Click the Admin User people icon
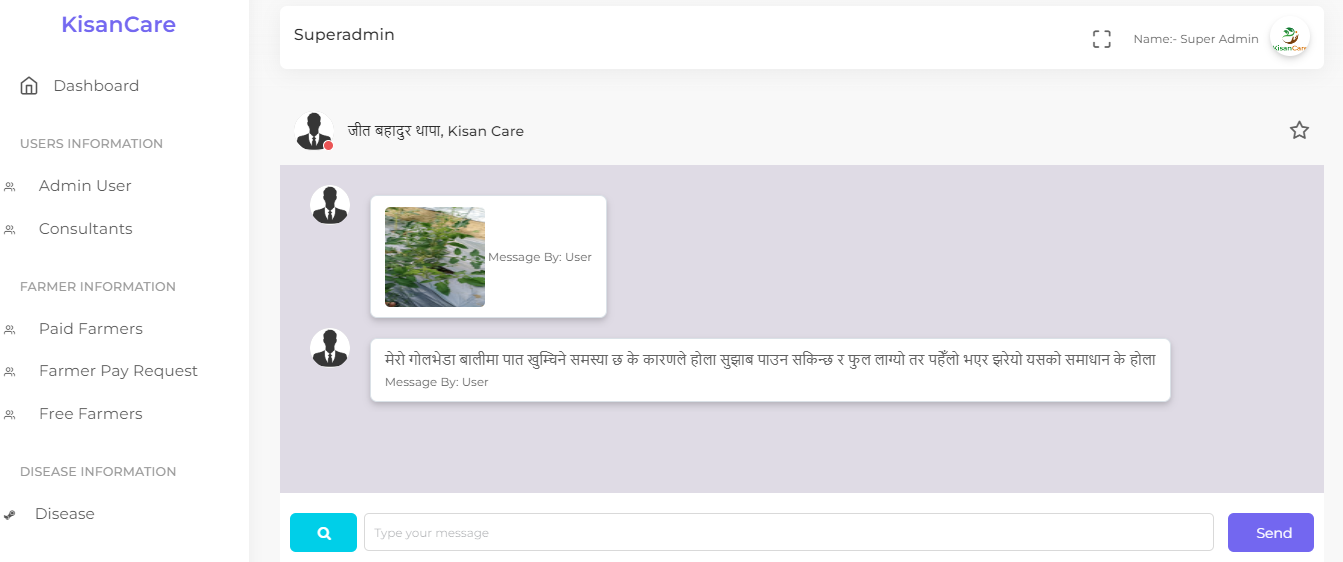This screenshot has height=562, width=1343. pyautogui.click(x=10, y=187)
